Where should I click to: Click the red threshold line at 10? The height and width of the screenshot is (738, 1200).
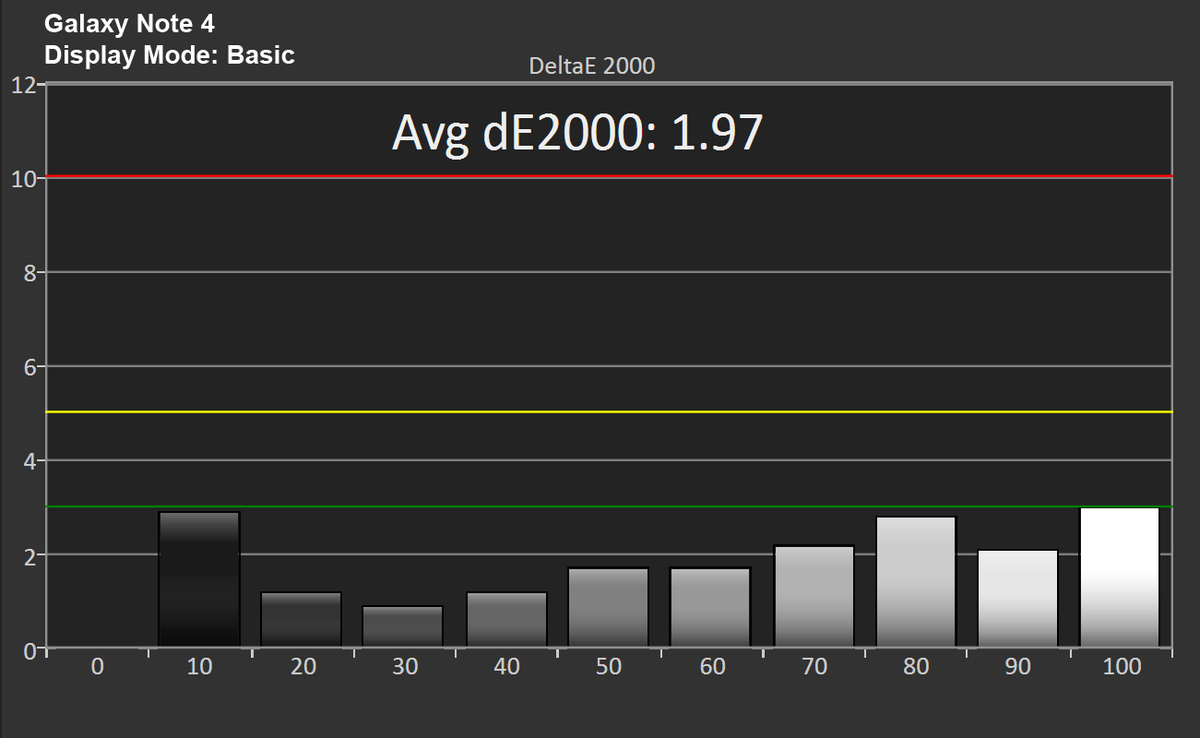pyautogui.click(x=607, y=177)
